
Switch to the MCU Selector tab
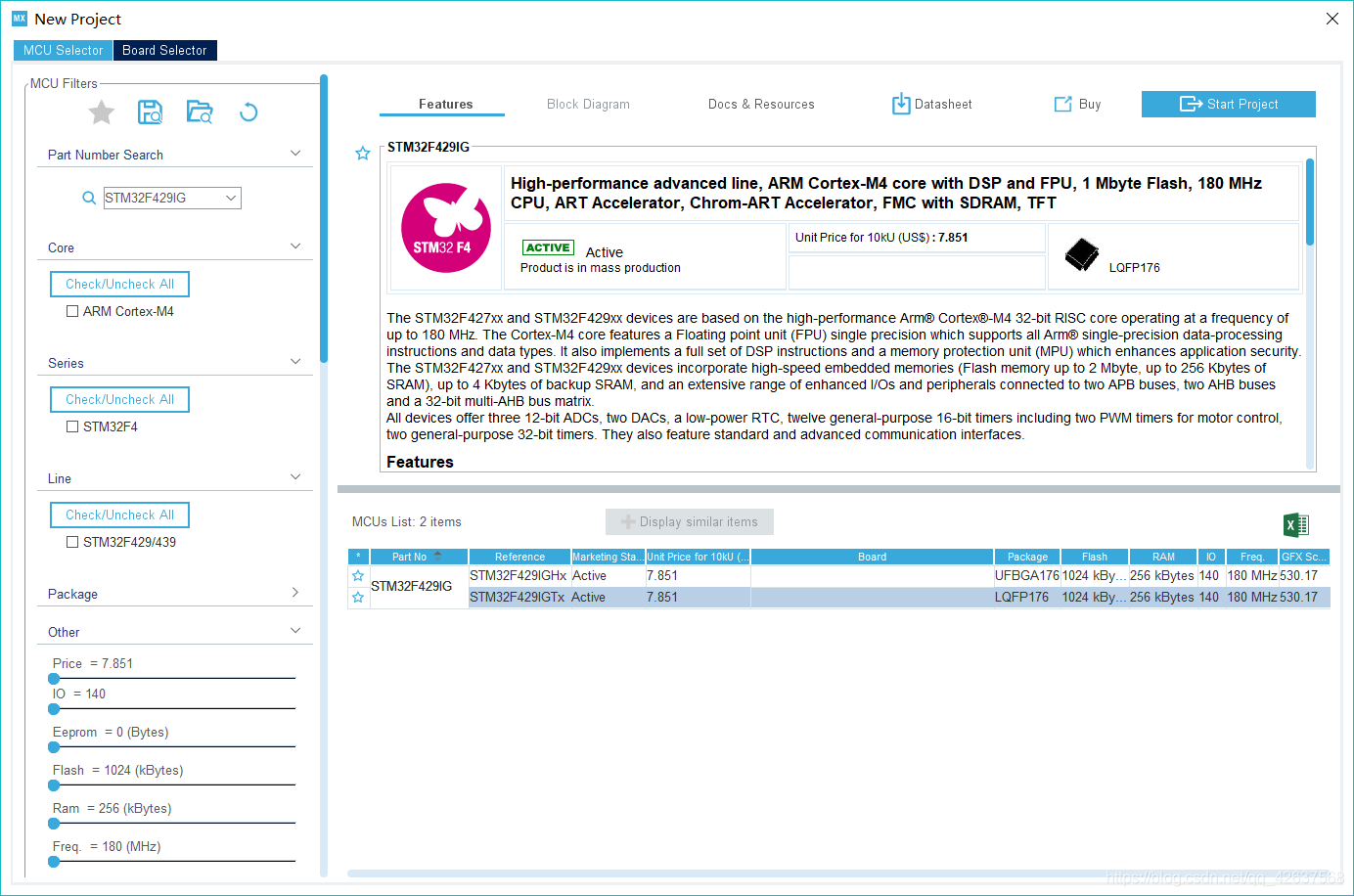click(64, 51)
